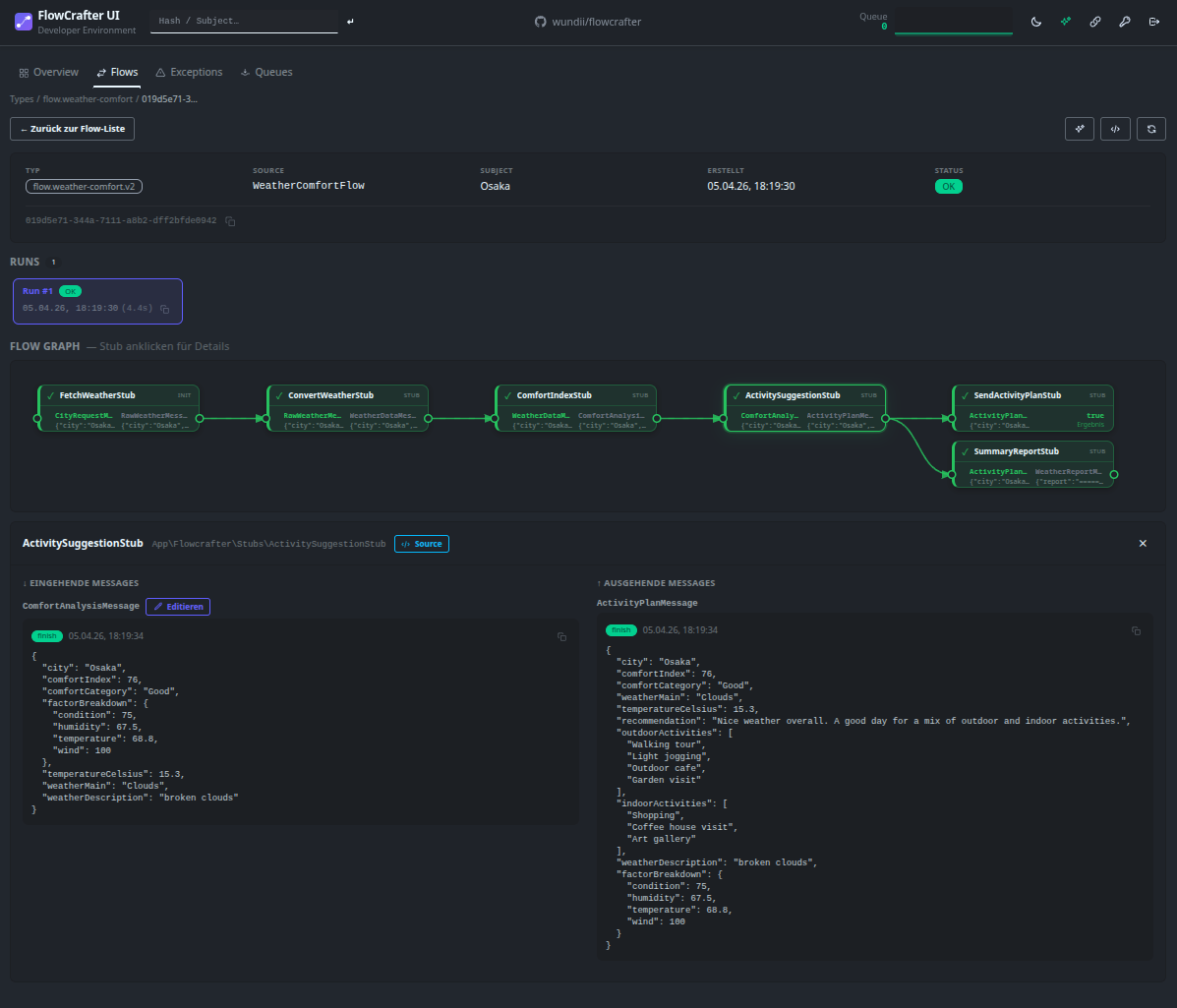Copy the incoming ComfortAnalysisMessage JSON

(561, 637)
